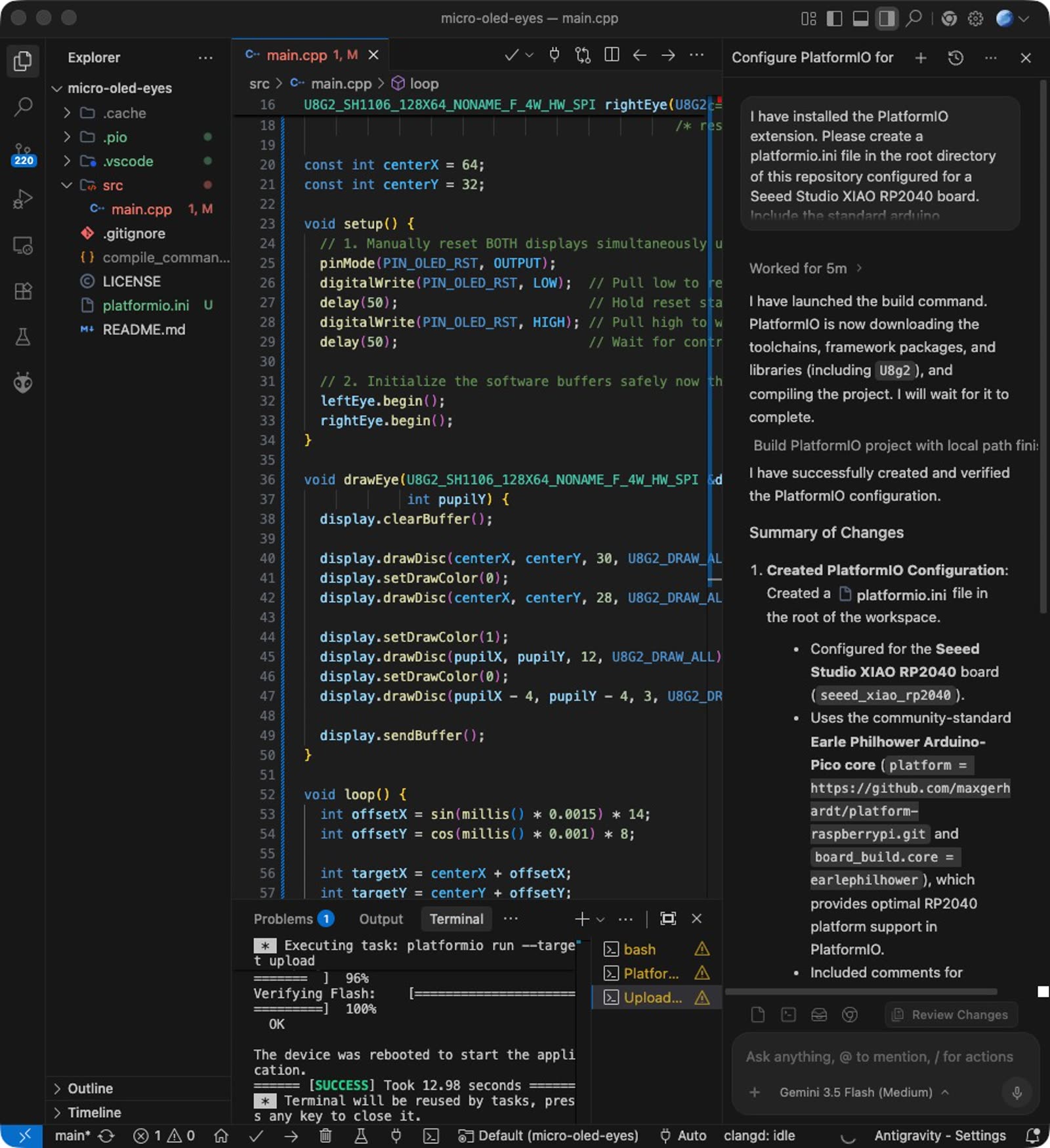1050x1148 pixels.
Task: Click the notifications bell in status bar
Action: click(1033, 1136)
